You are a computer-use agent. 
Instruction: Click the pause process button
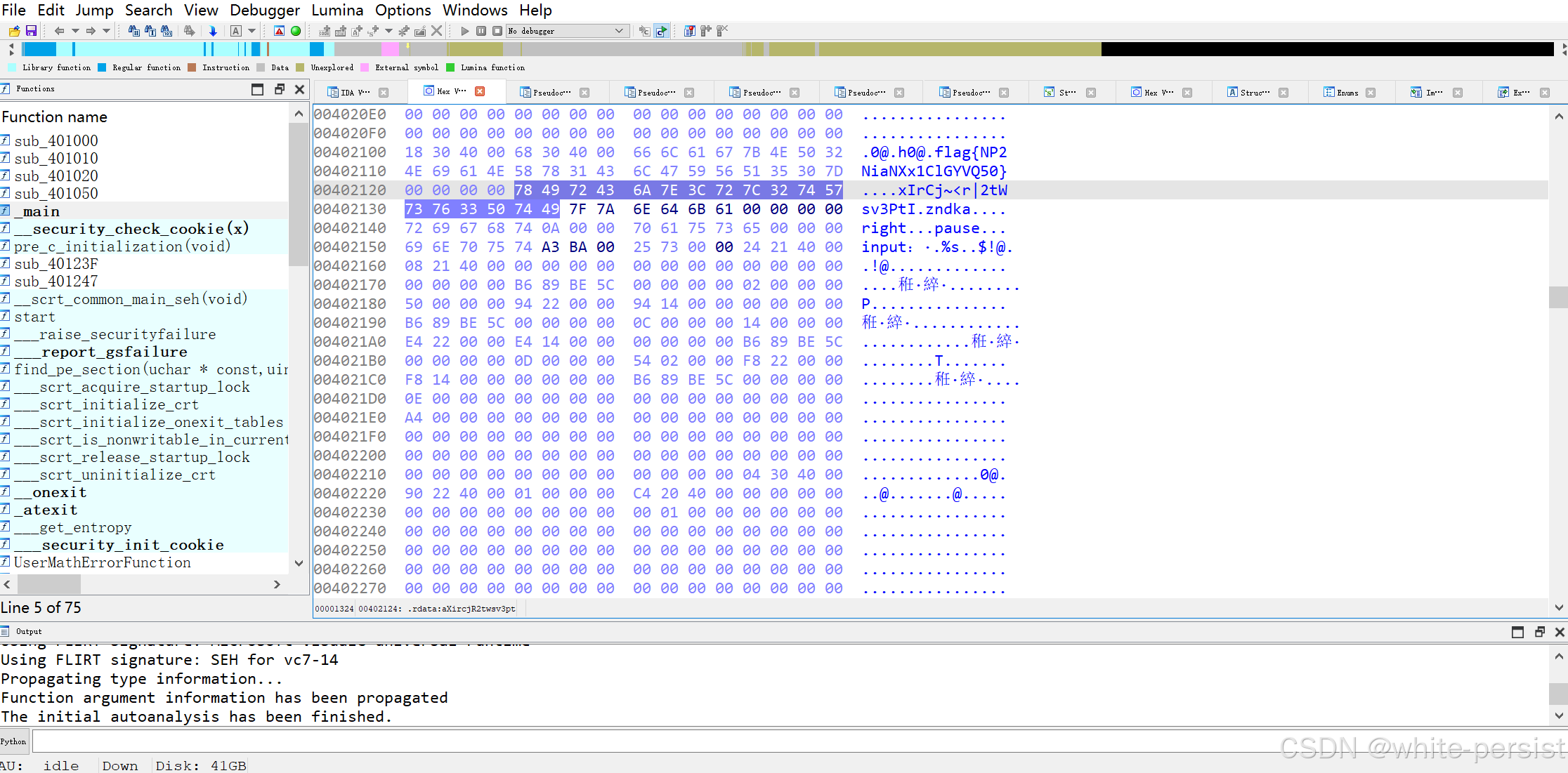tap(481, 31)
